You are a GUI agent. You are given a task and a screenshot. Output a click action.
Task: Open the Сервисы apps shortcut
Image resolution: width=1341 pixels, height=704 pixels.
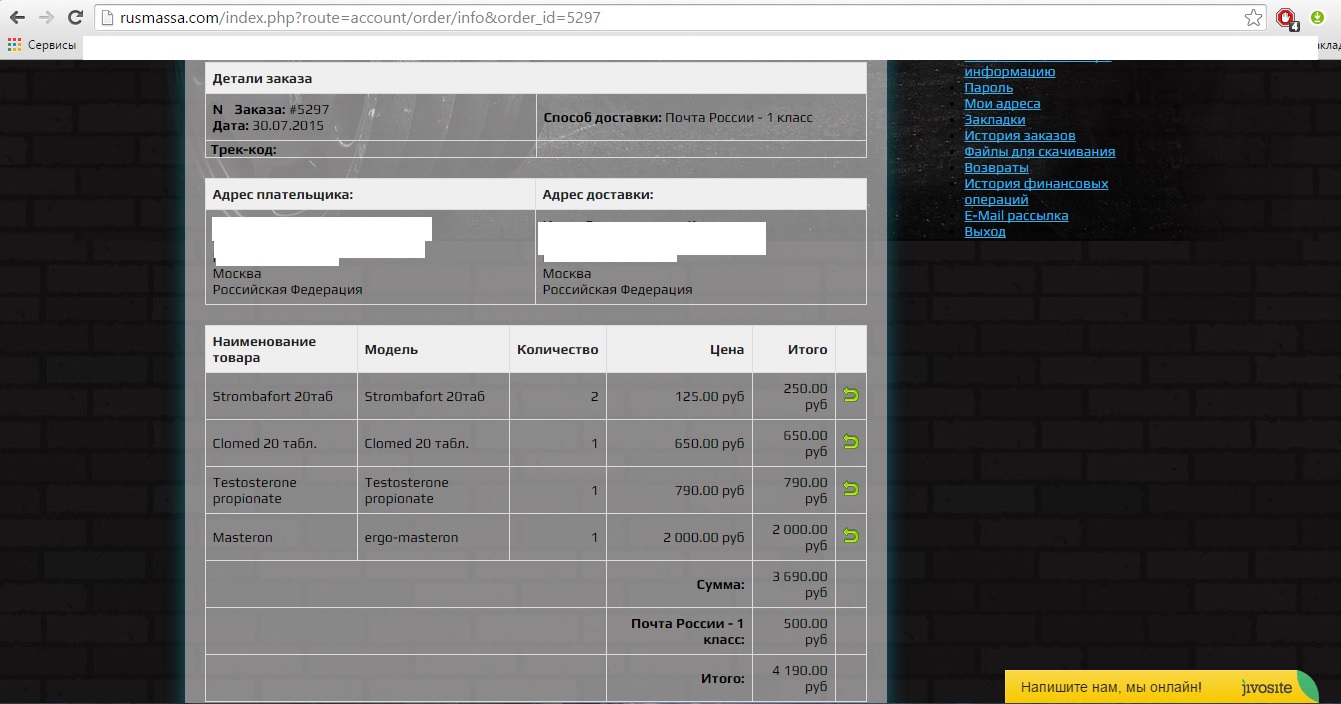tap(42, 45)
